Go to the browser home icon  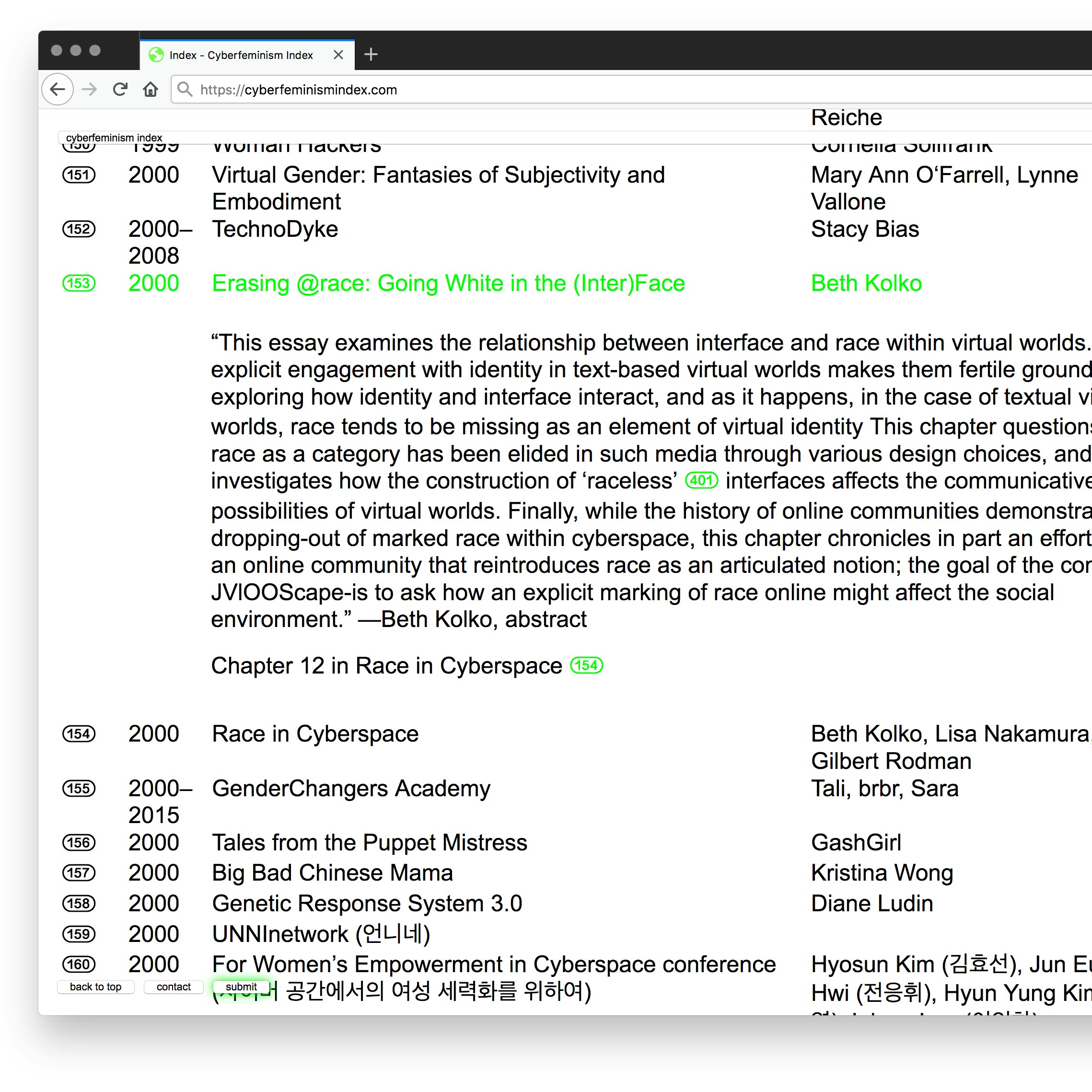click(x=151, y=89)
